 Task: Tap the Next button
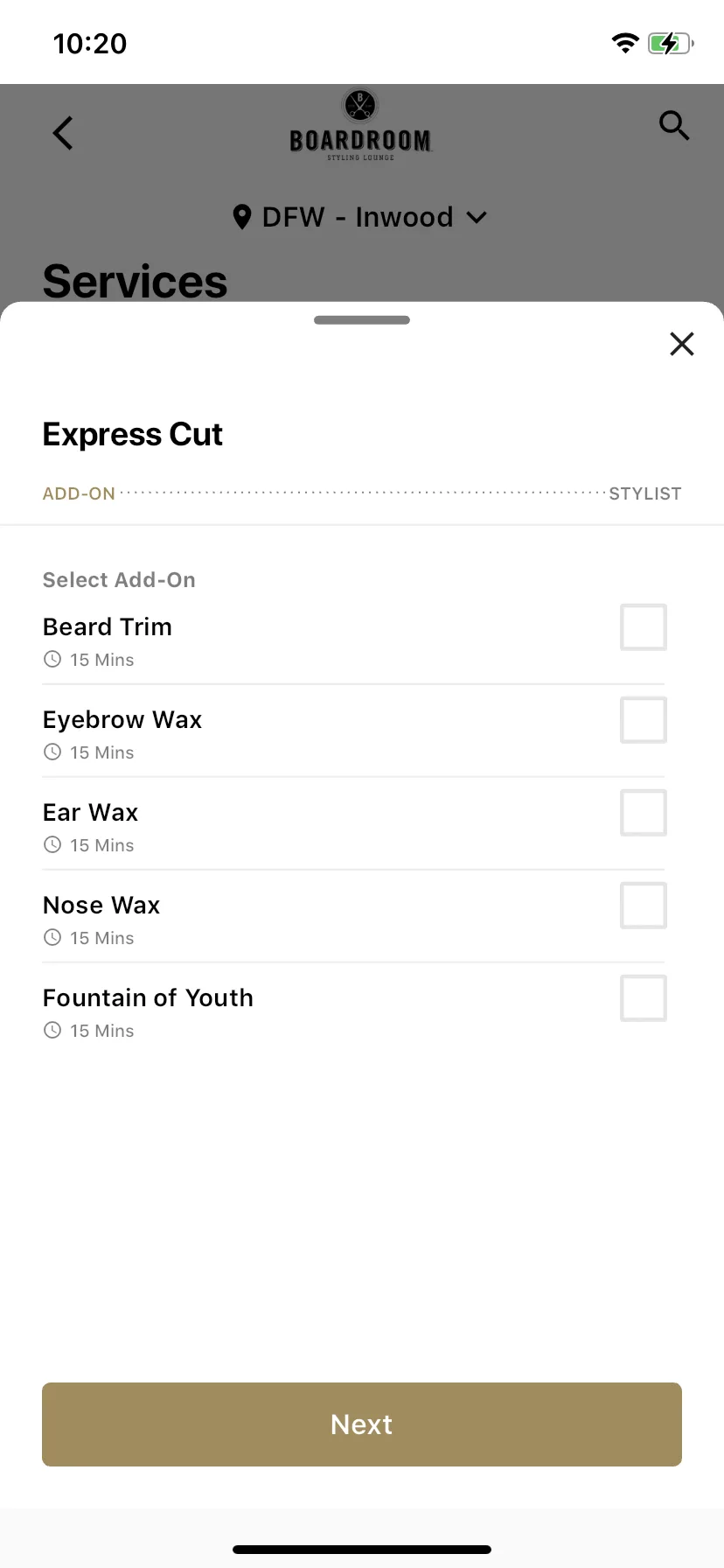(362, 1424)
